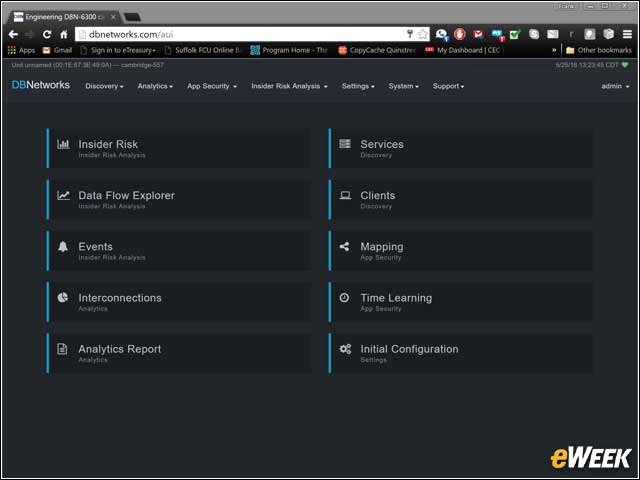Click the Data Flow Explorer line chart icon
This screenshot has width=640, height=480.
(x=63, y=195)
